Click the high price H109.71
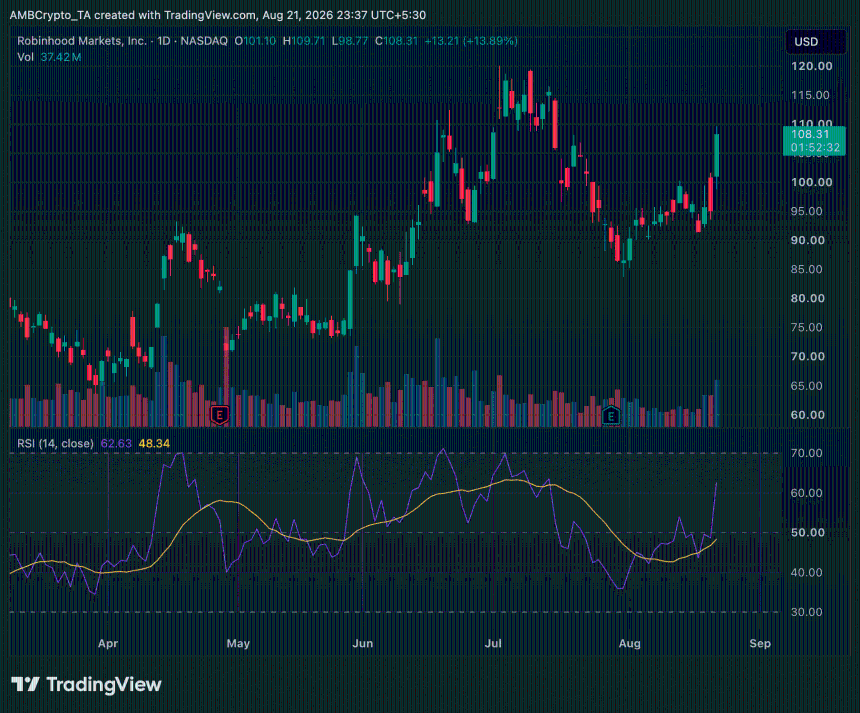860x713 pixels. click(x=304, y=41)
